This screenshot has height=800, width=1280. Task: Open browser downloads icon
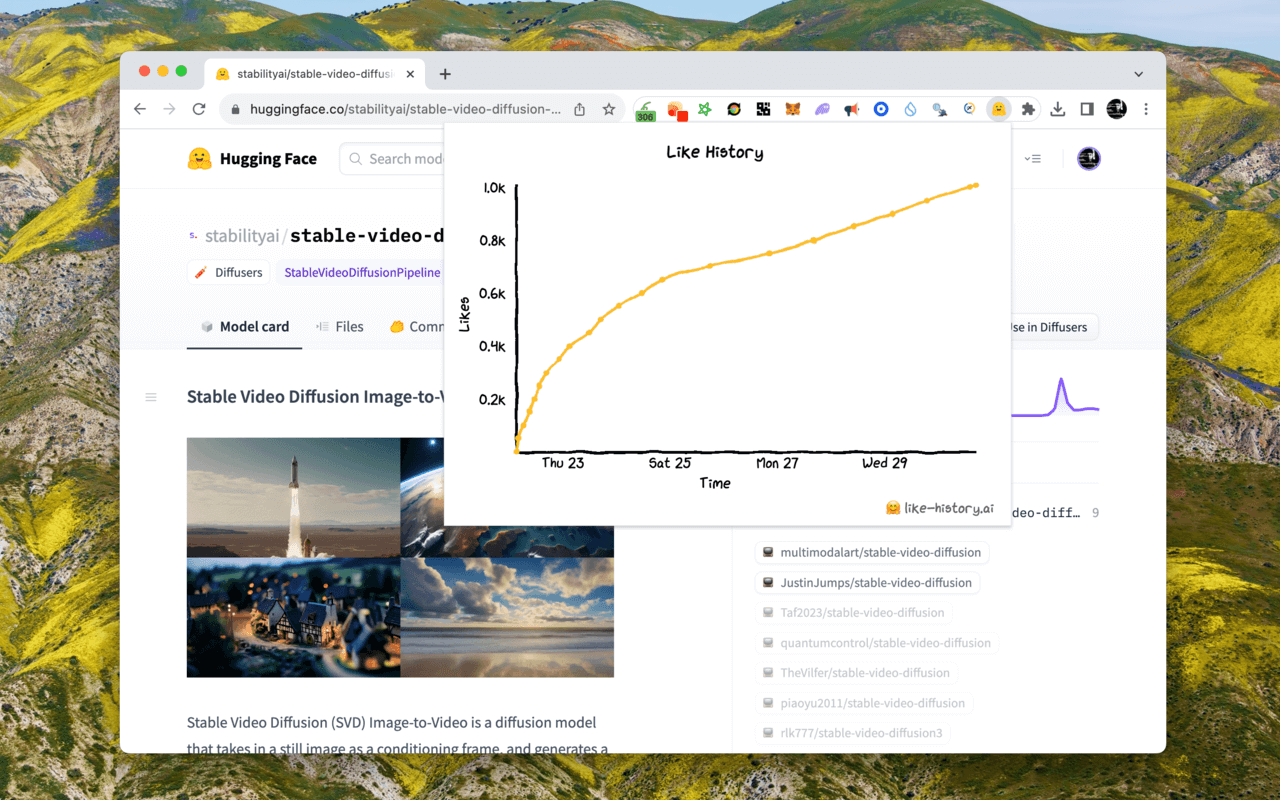[1057, 109]
